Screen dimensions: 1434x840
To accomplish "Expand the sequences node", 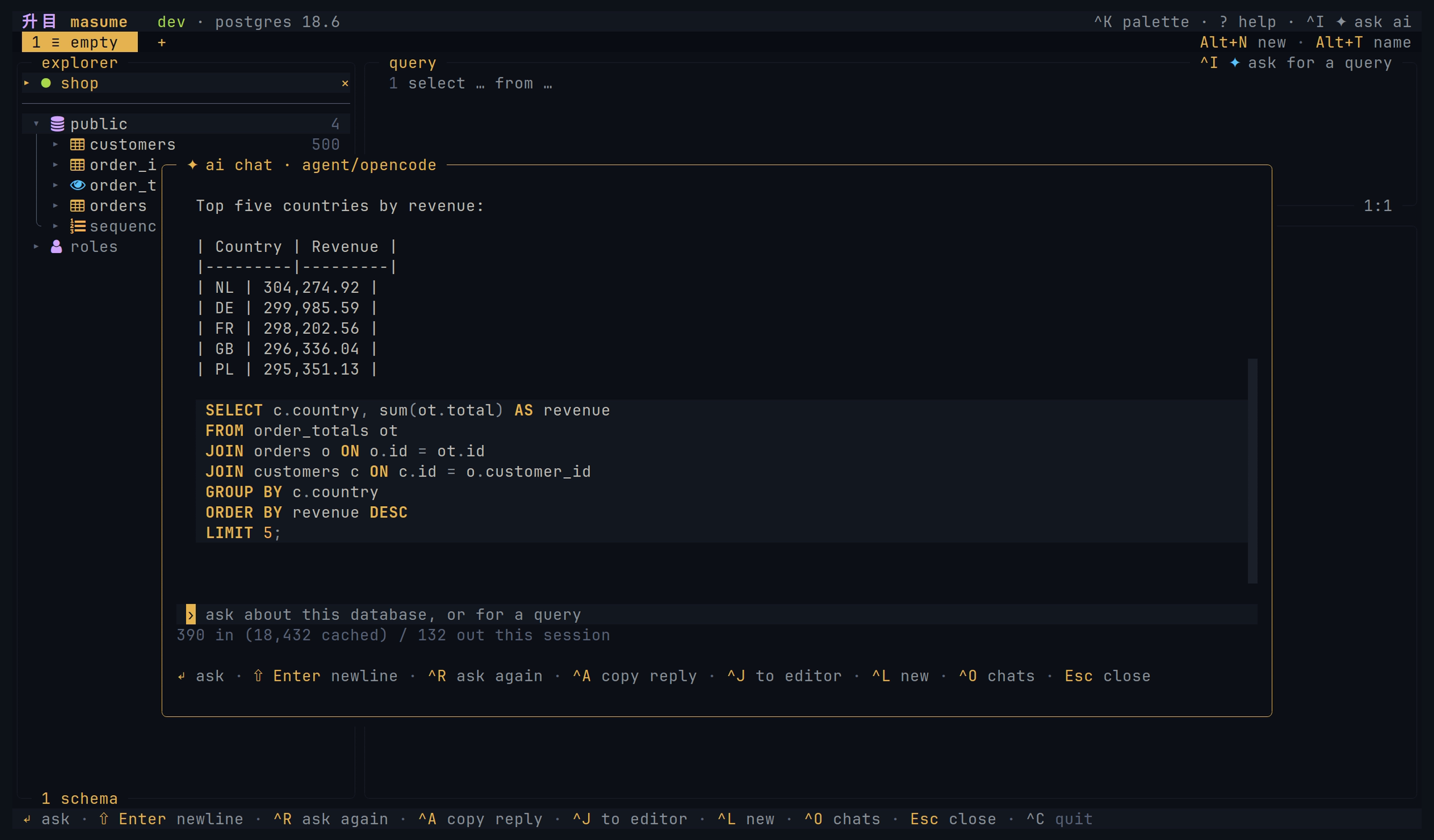I will pos(55,226).
